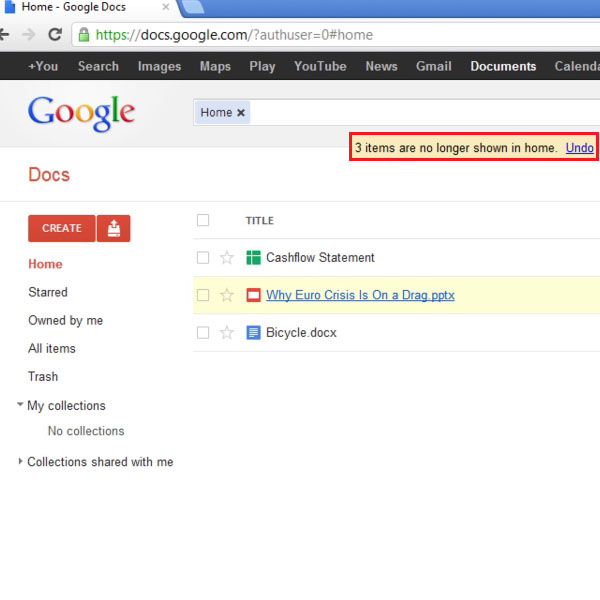Open Gmail in the Google bar
This screenshot has width=600, height=600.
(434, 66)
